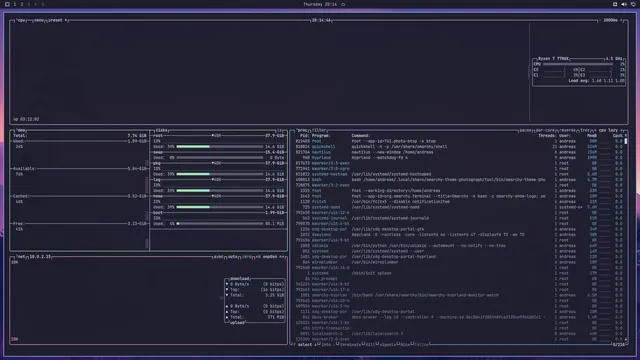
Task: Click select button in proc footer
Action: pos(305,345)
